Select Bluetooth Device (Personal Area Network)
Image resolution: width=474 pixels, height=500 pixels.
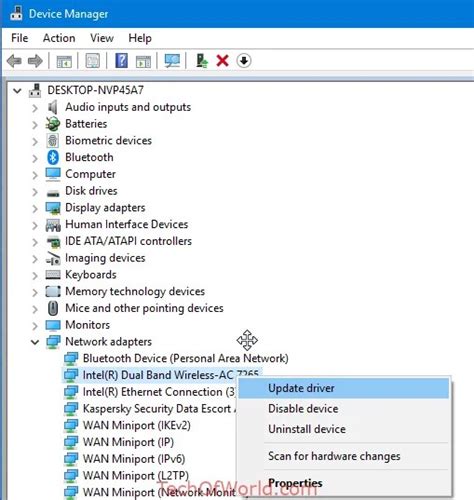pyautogui.click(x=185, y=359)
